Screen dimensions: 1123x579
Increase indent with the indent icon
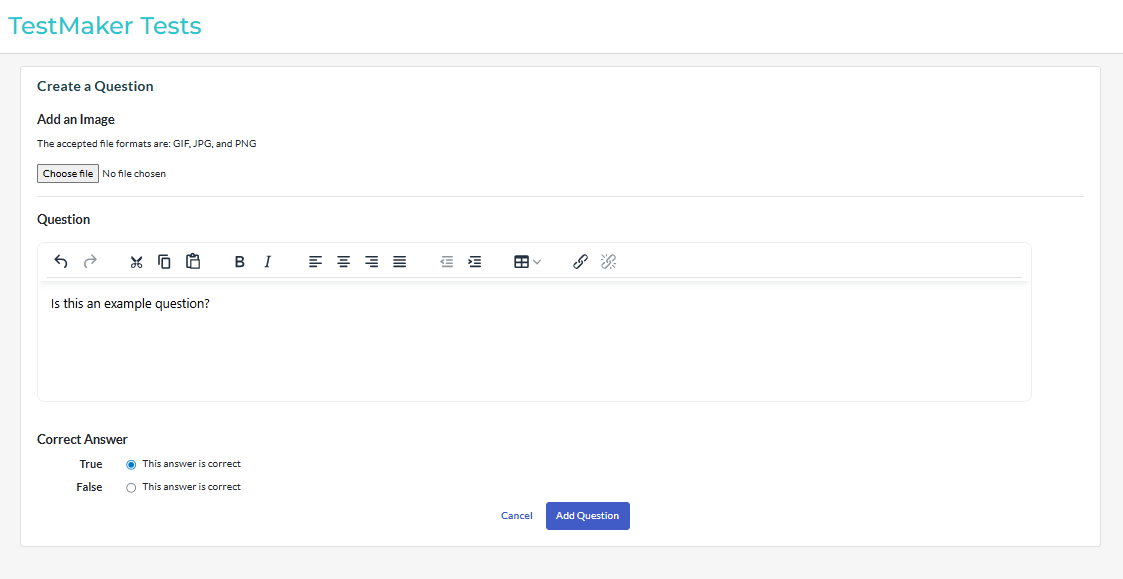pos(475,262)
